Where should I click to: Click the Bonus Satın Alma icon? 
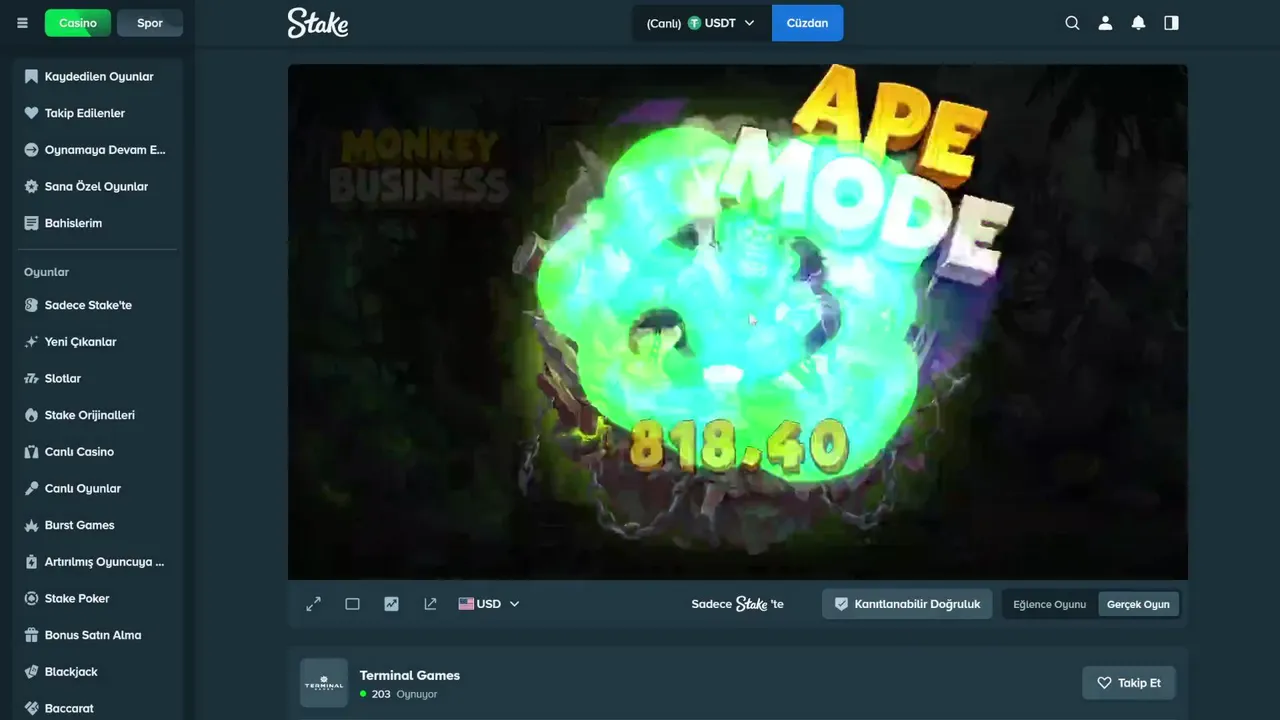pos(31,635)
